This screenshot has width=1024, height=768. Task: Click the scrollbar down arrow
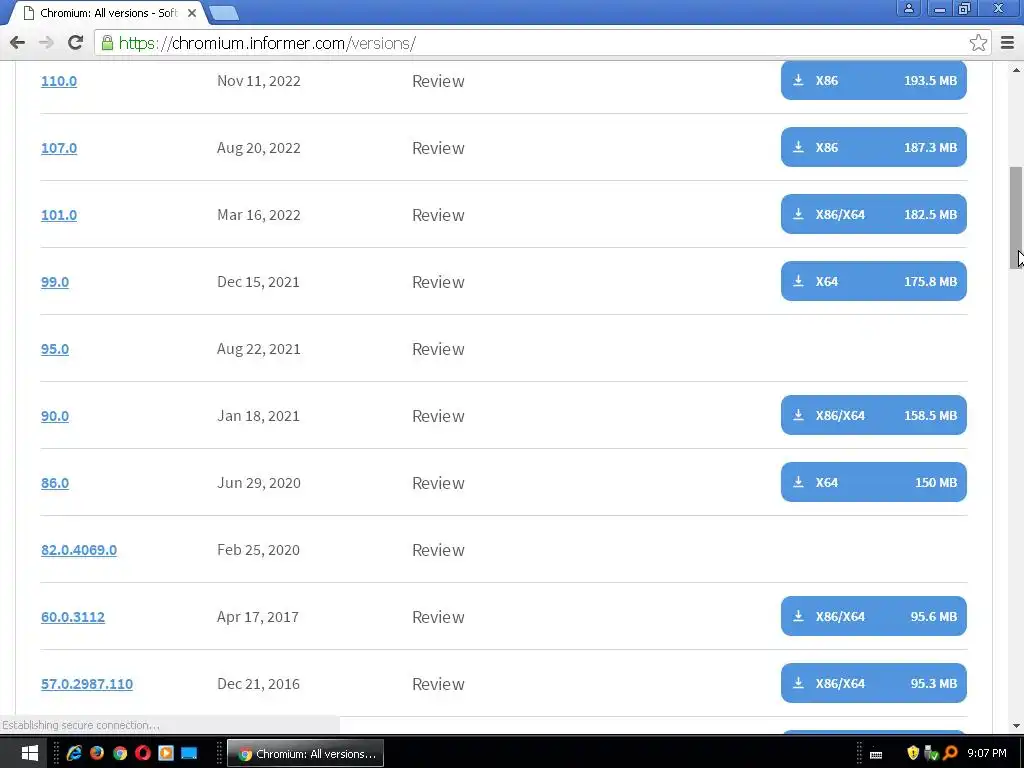coord(1016,726)
